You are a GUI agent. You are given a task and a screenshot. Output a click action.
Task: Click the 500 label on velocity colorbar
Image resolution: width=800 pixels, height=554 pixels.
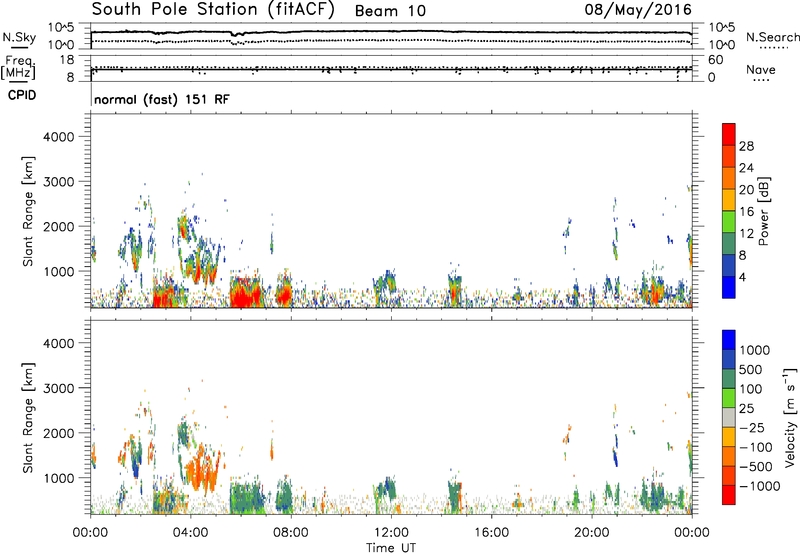[751, 370]
